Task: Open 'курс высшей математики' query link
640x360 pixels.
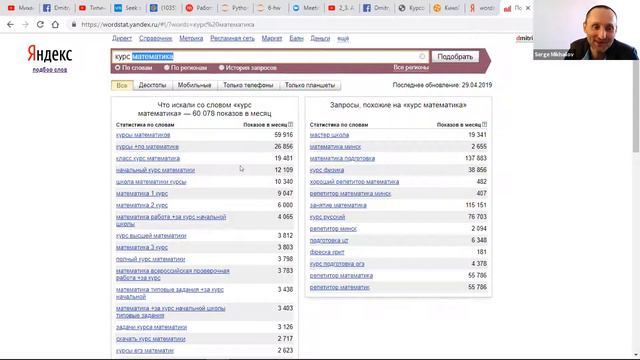Action: 151,236
